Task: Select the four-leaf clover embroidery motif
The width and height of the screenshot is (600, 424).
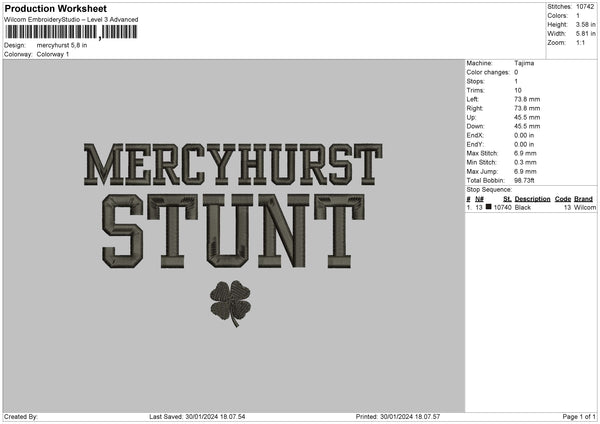Action: (x=230, y=304)
